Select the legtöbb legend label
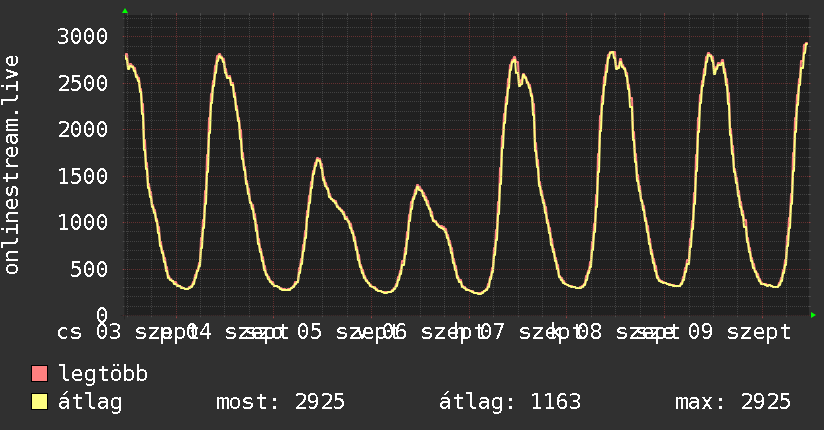 [103, 374]
